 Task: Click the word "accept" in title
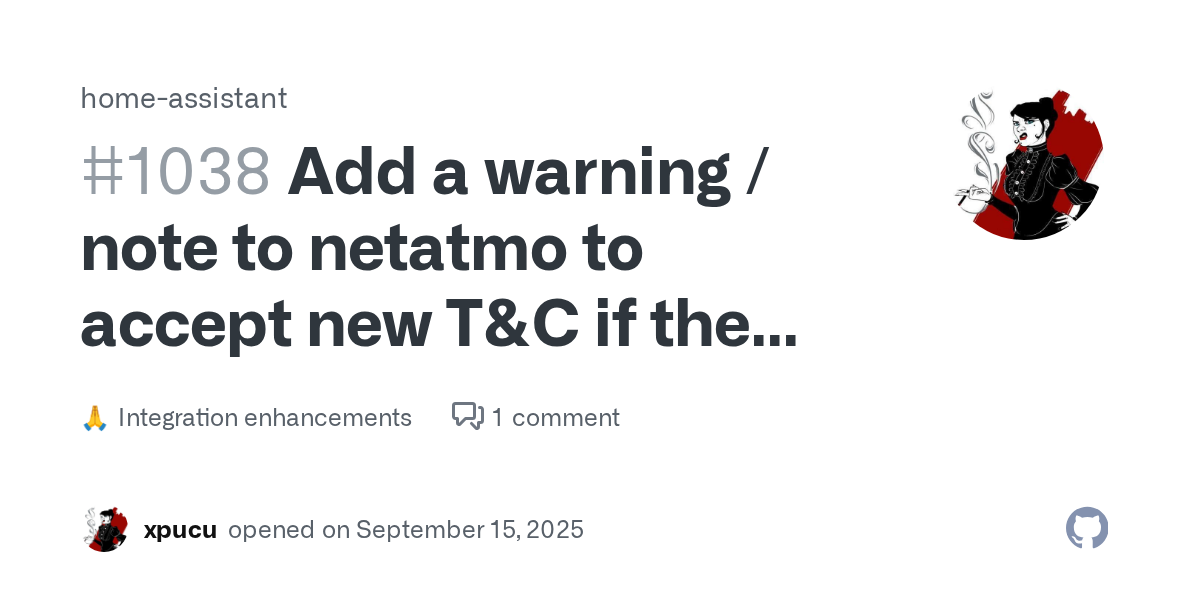[178, 326]
